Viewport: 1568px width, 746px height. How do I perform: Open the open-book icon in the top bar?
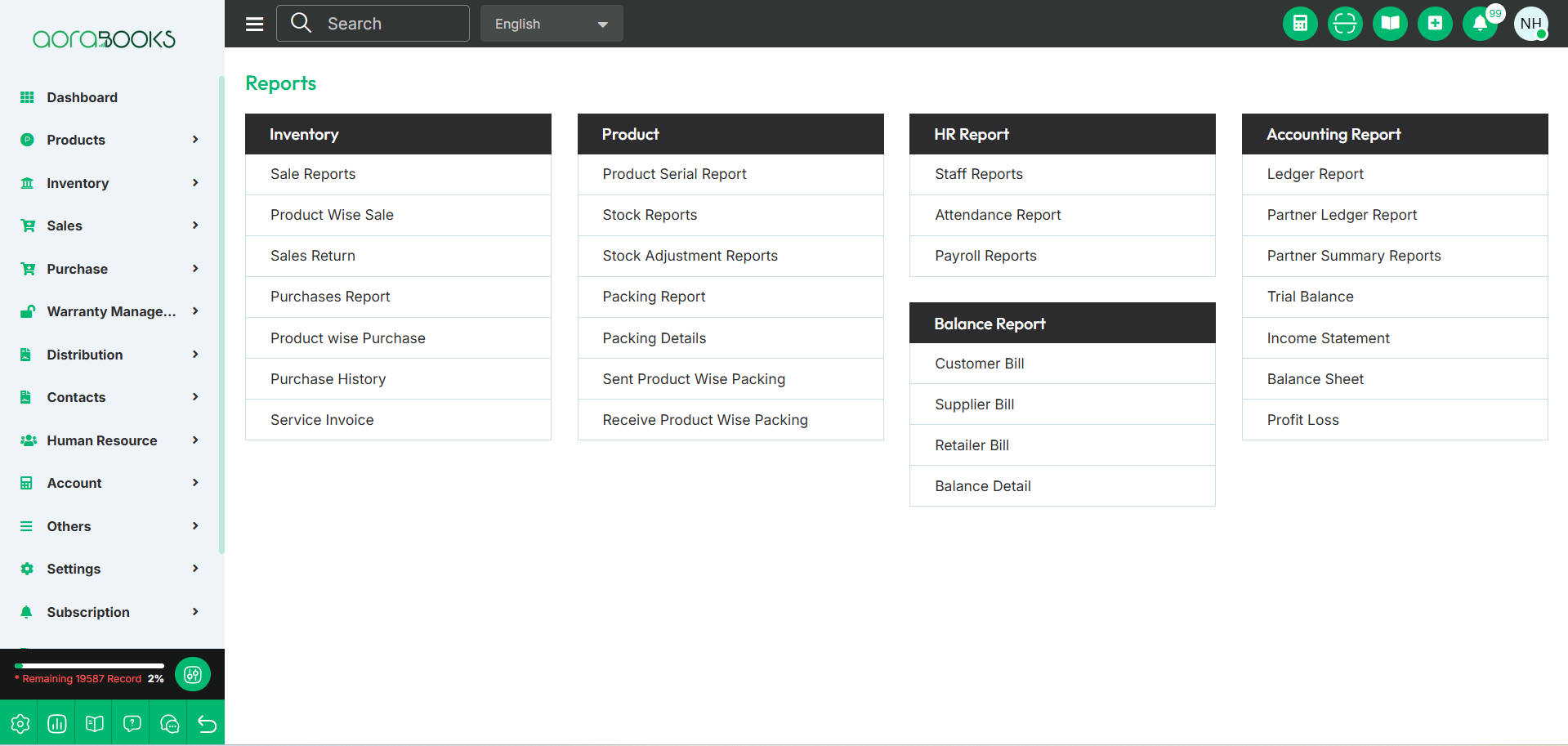coord(1390,24)
